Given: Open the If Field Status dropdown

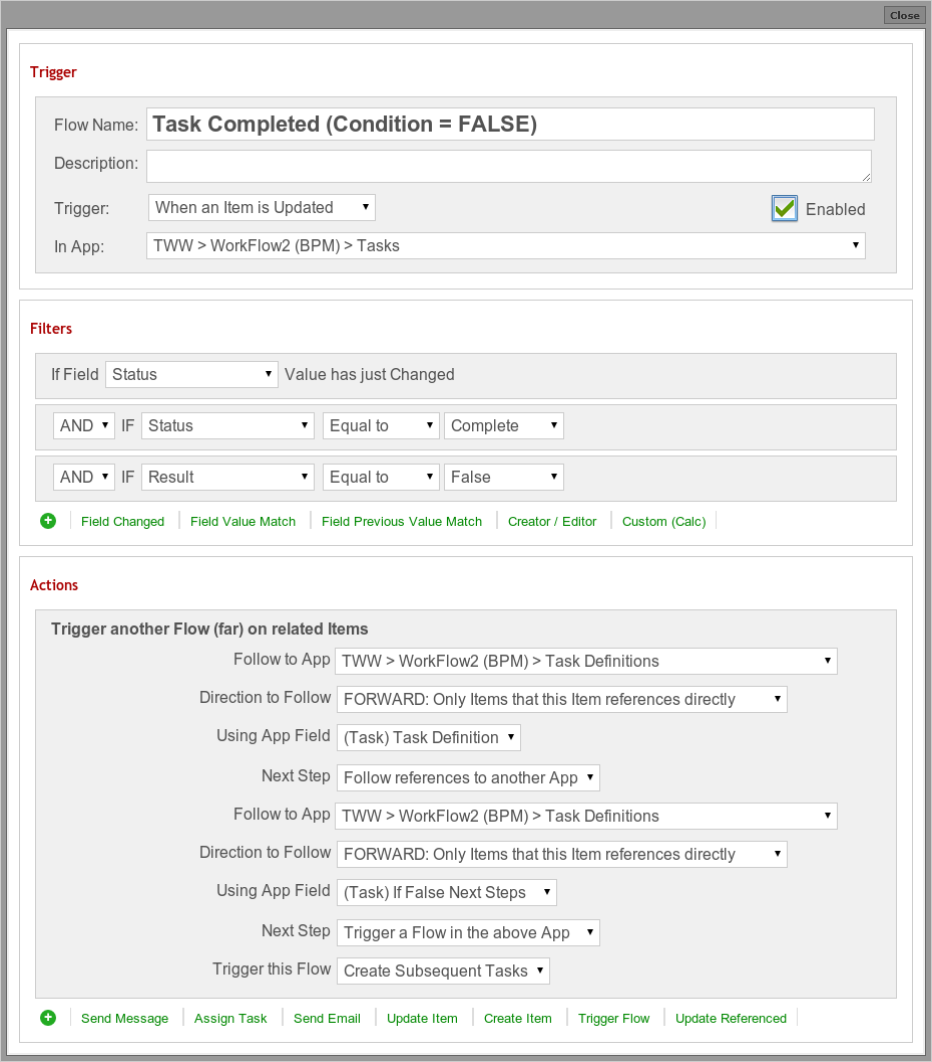Looking at the screenshot, I should (x=192, y=375).
